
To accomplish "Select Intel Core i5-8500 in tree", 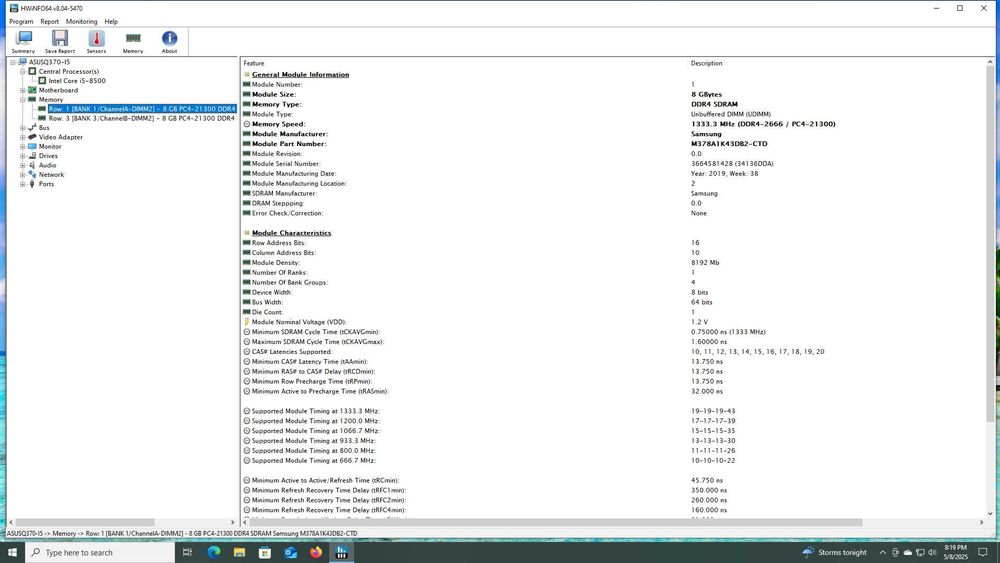I will tap(77, 81).
